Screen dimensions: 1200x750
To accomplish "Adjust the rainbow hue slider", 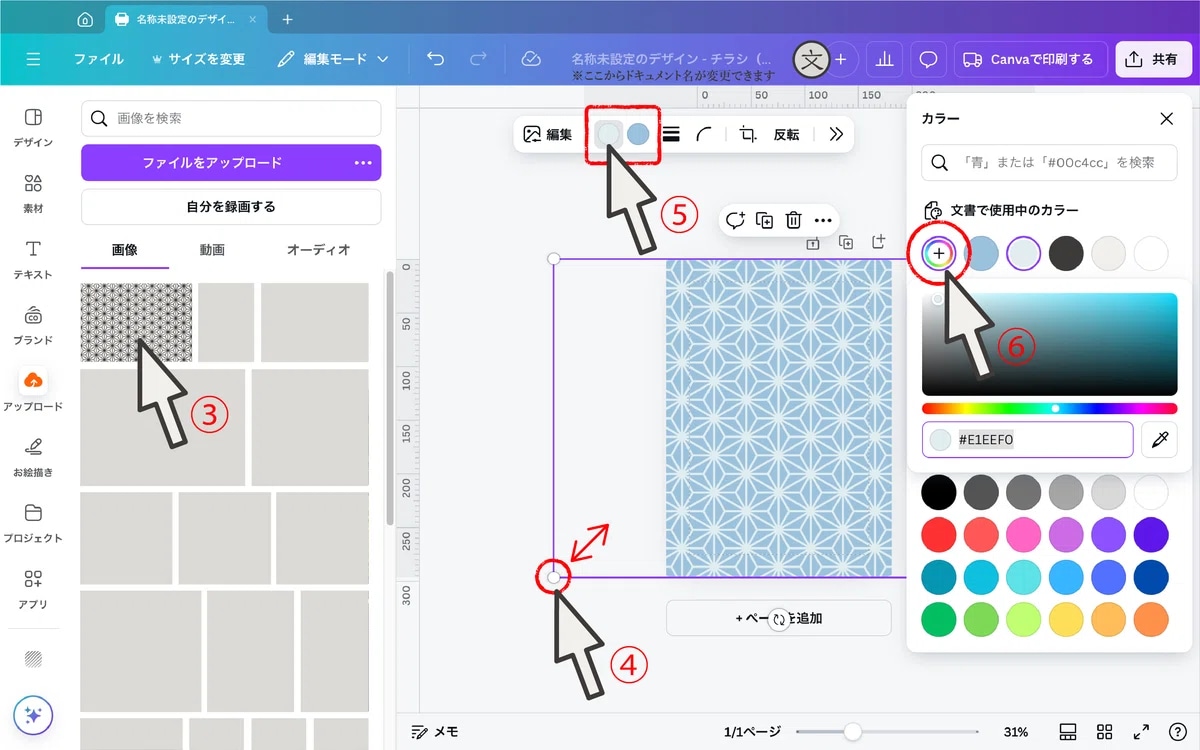I will (x=1050, y=408).
